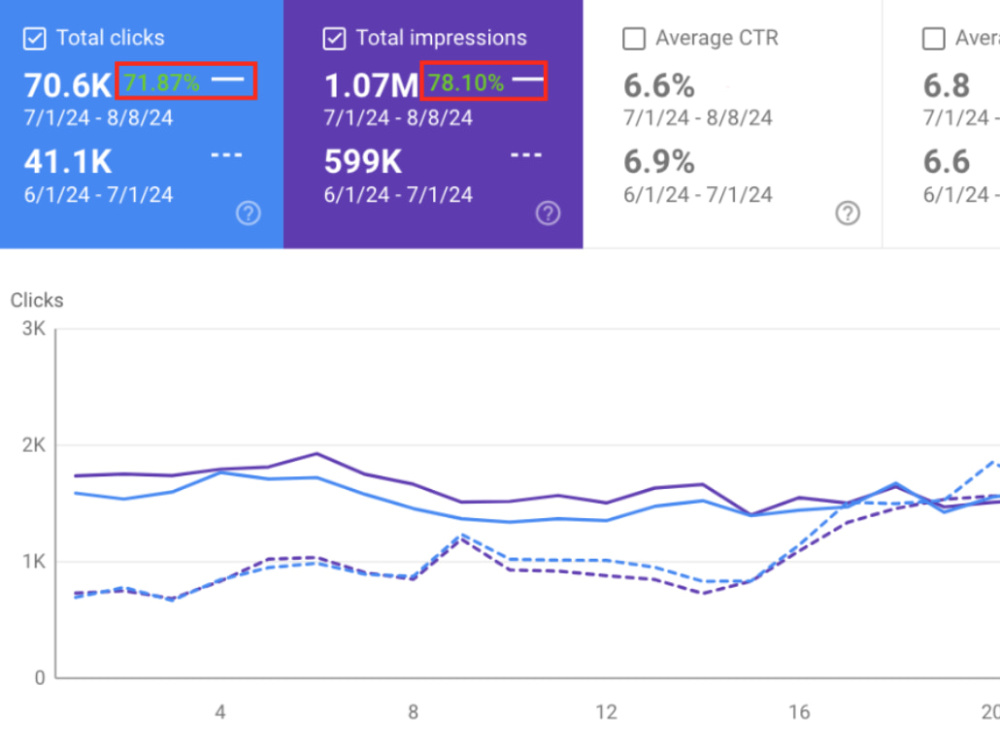Click the solid legend line on clicks card
Viewport: 1000px width, 750px height.
(228, 80)
